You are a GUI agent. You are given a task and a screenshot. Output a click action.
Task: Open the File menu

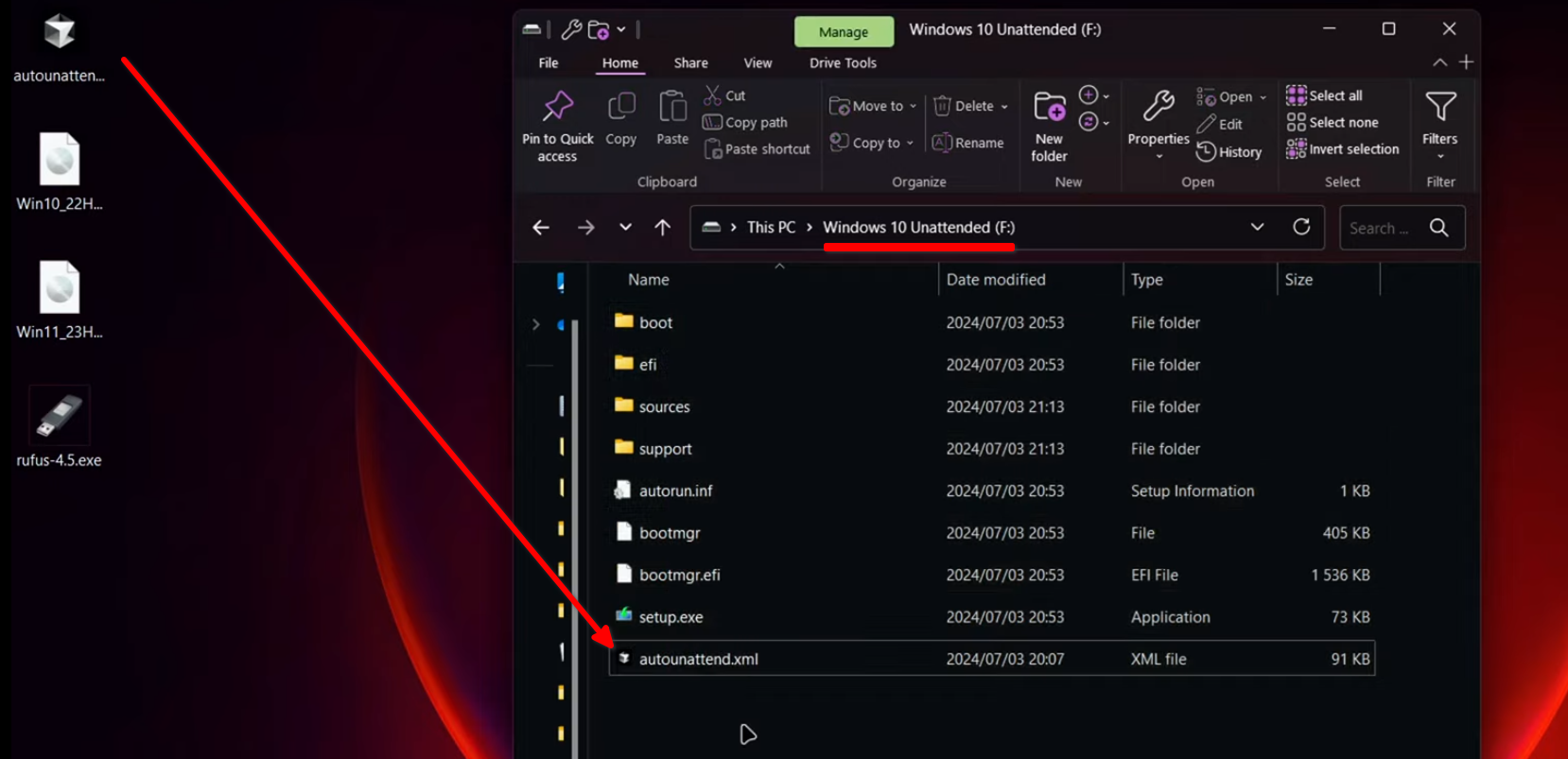(549, 62)
